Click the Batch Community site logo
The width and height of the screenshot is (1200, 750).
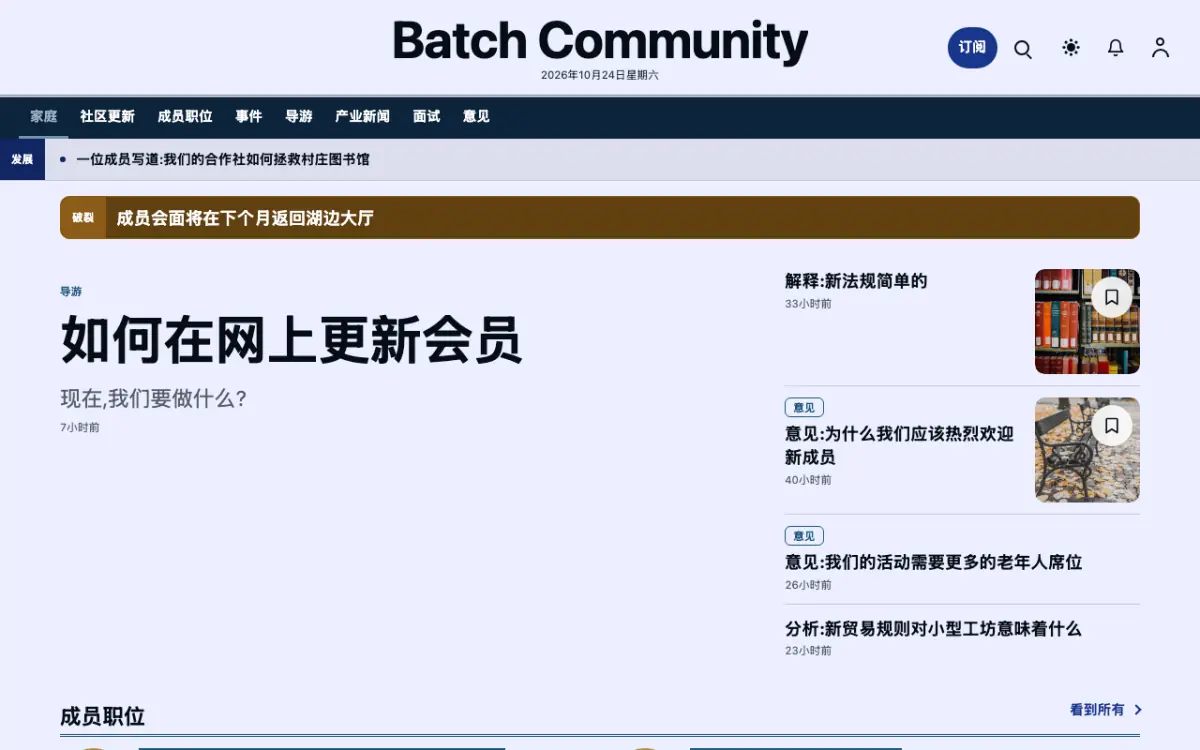tap(600, 42)
